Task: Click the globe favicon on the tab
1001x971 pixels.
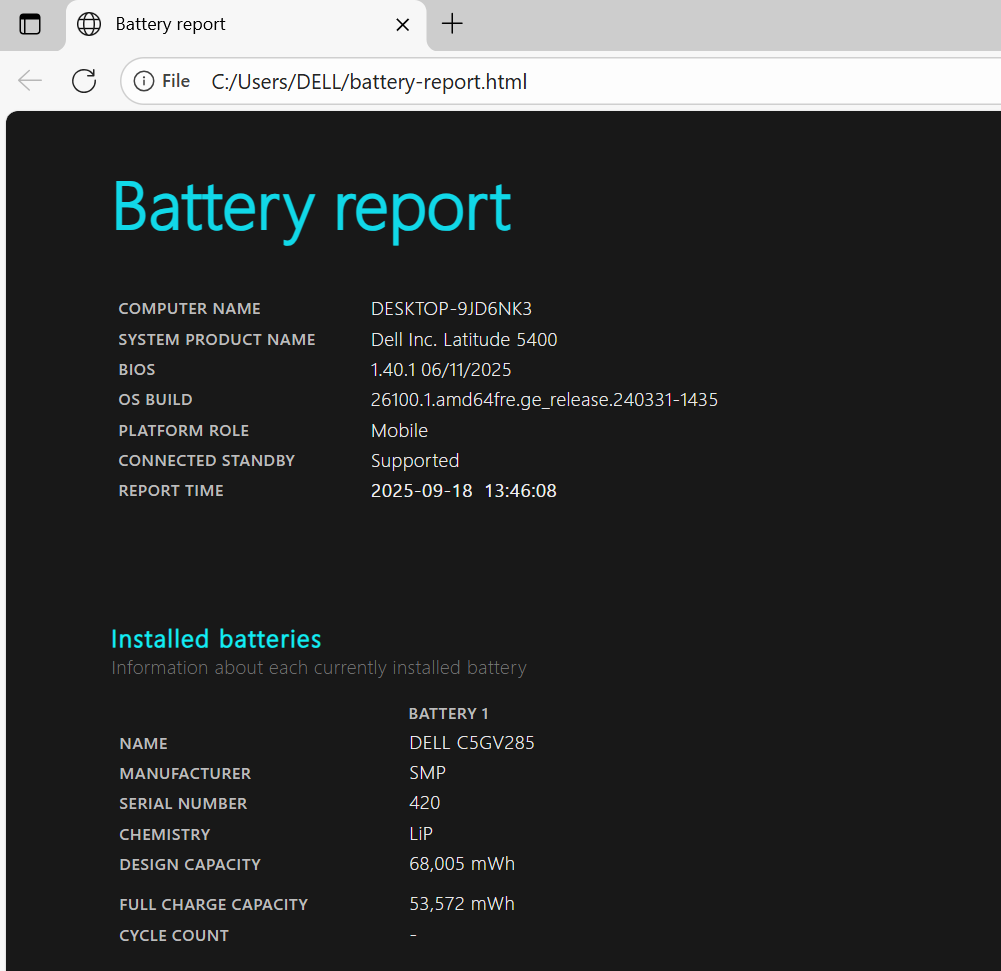Action: tap(89, 24)
